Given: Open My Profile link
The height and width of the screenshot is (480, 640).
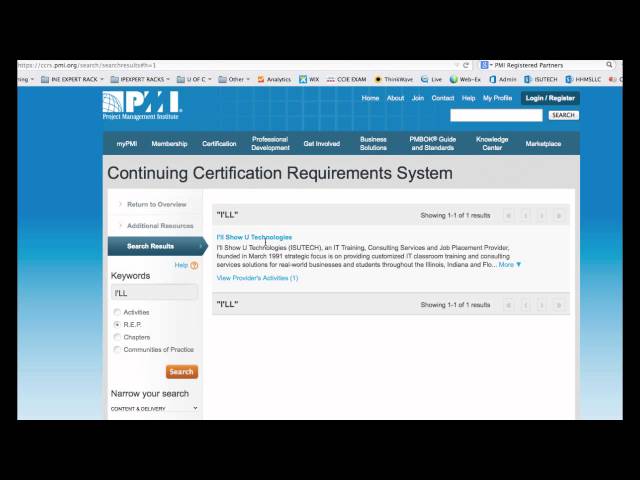Looking at the screenshot, I should click(x=497, y=98).
